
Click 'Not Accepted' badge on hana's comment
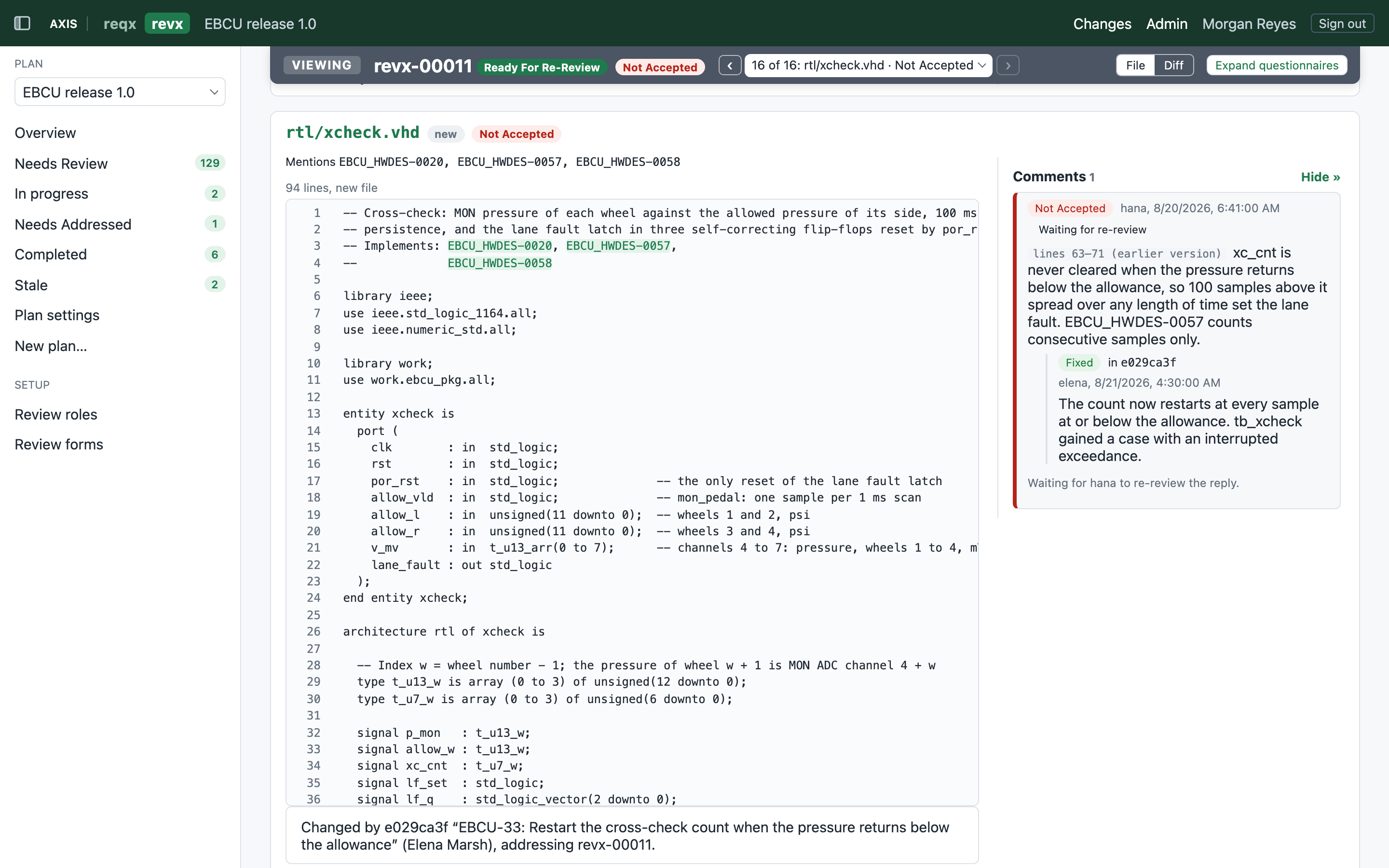pyautogui.click(x=1070, y=208)
